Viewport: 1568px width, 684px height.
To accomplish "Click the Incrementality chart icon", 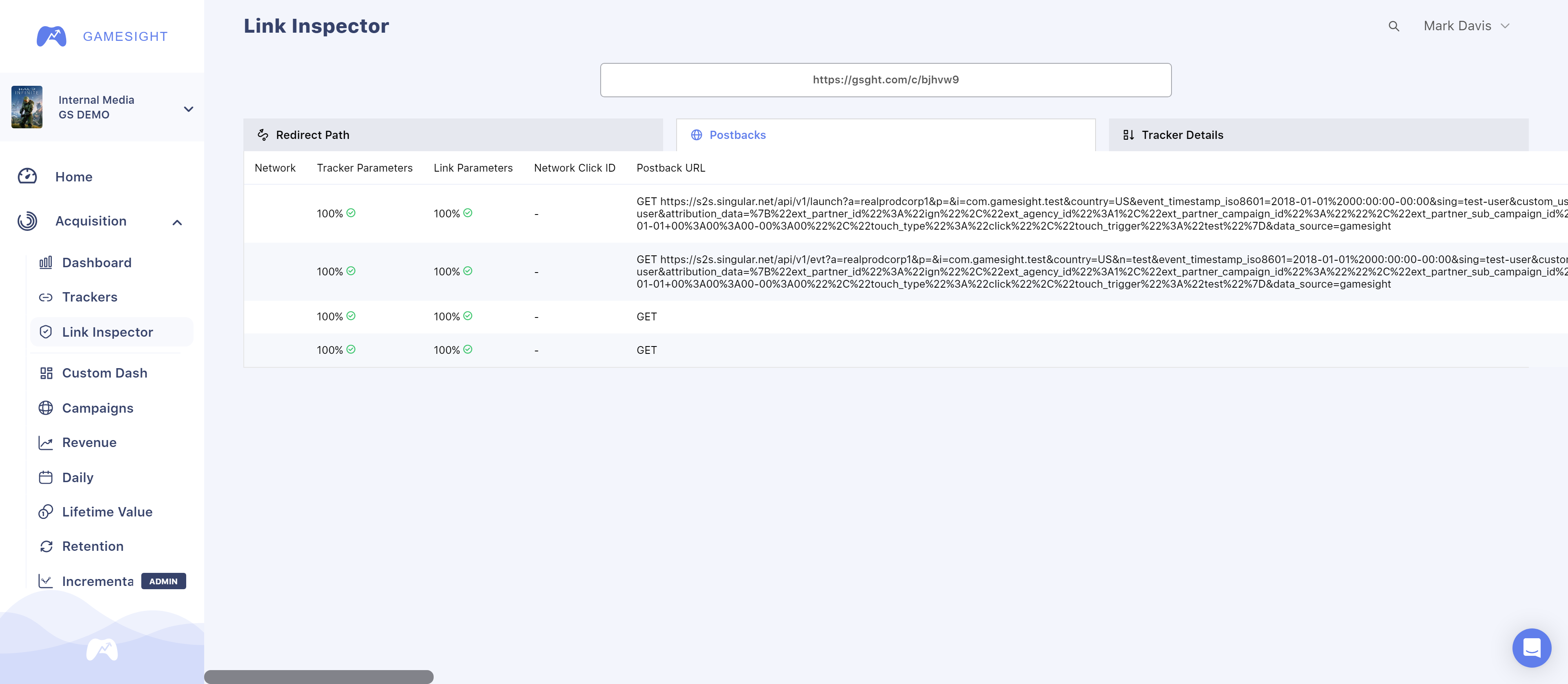I will pyautogui.click(x=46, y=581).
